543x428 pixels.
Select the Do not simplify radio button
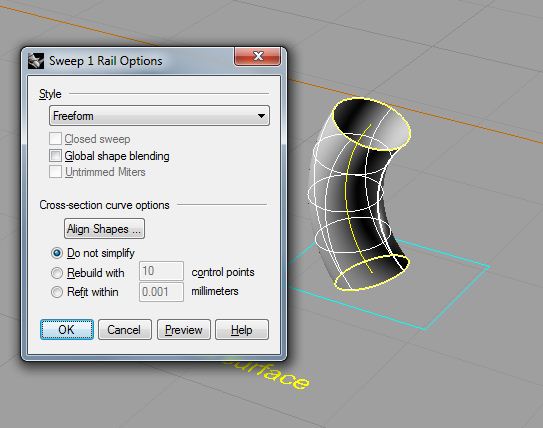point(57,253)
